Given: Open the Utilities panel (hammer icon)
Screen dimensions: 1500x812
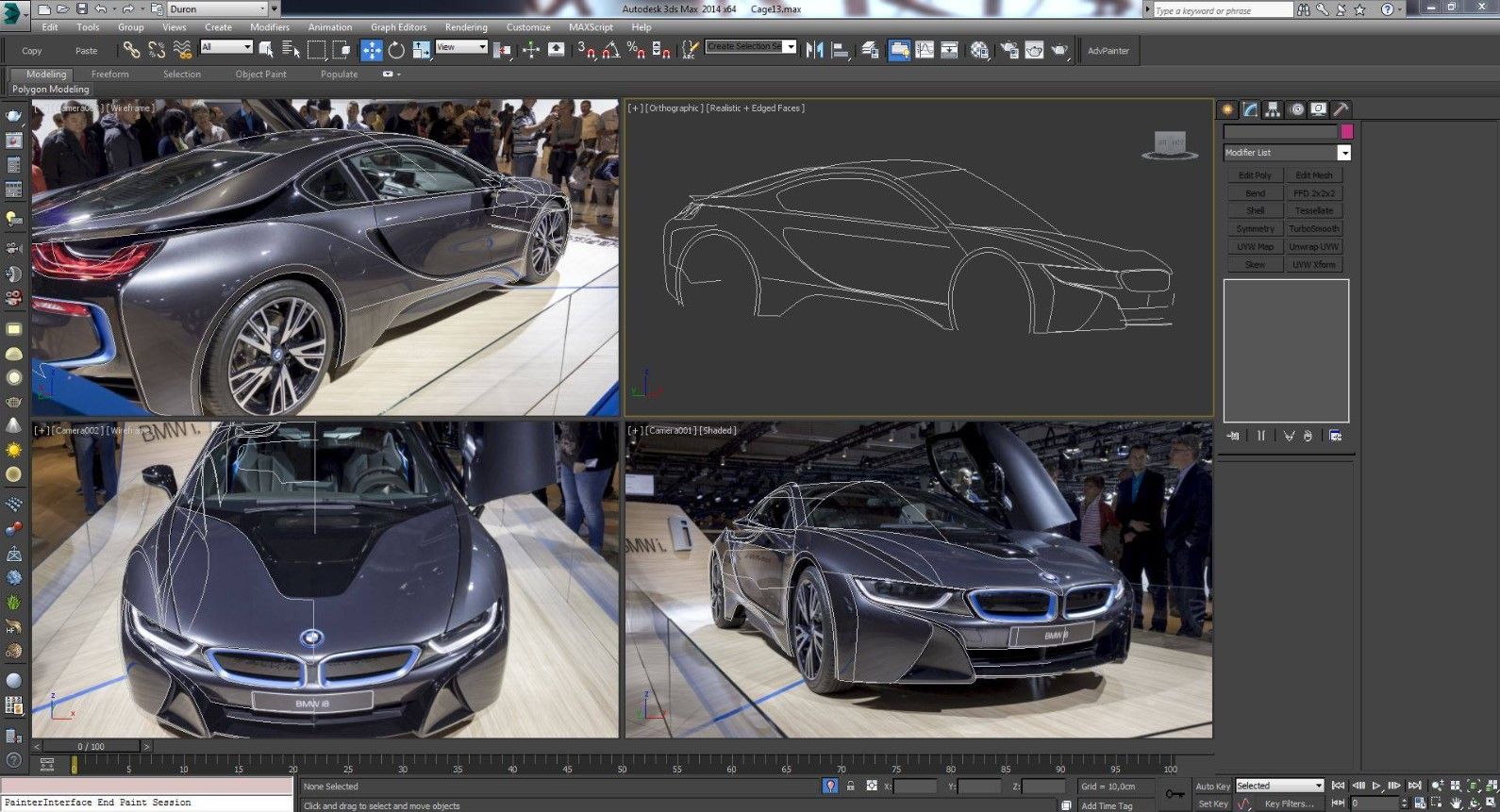Looking at the screenshot, I should point(1341,109).
